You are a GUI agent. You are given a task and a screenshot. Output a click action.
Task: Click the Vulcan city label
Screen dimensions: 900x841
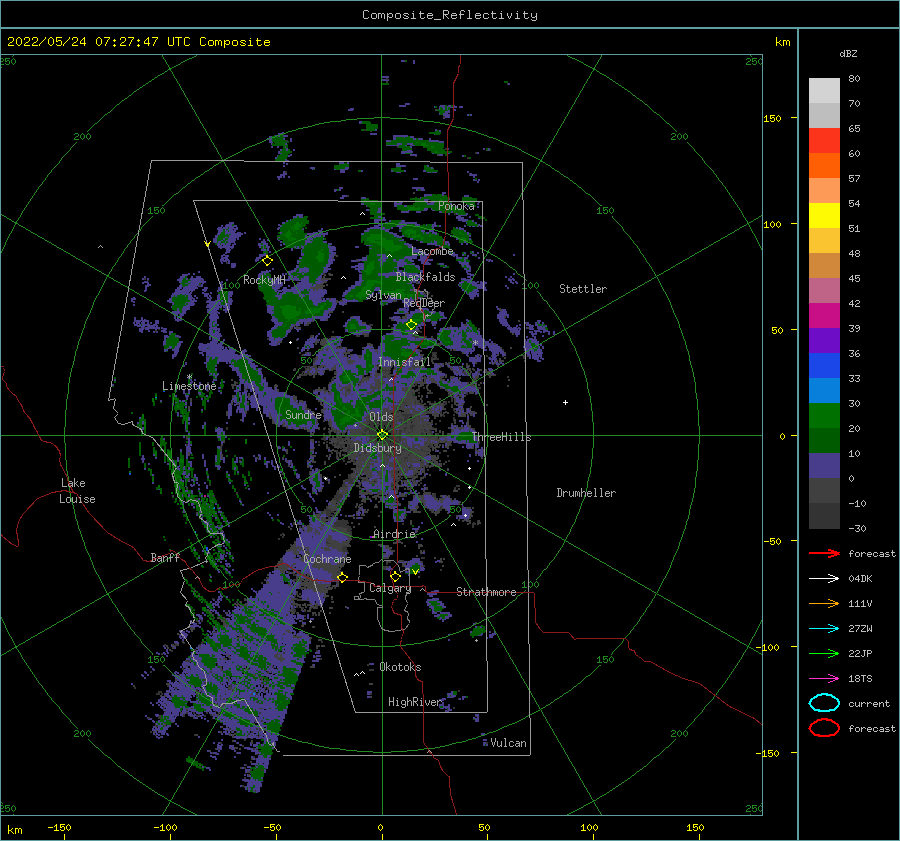[508, 743]
